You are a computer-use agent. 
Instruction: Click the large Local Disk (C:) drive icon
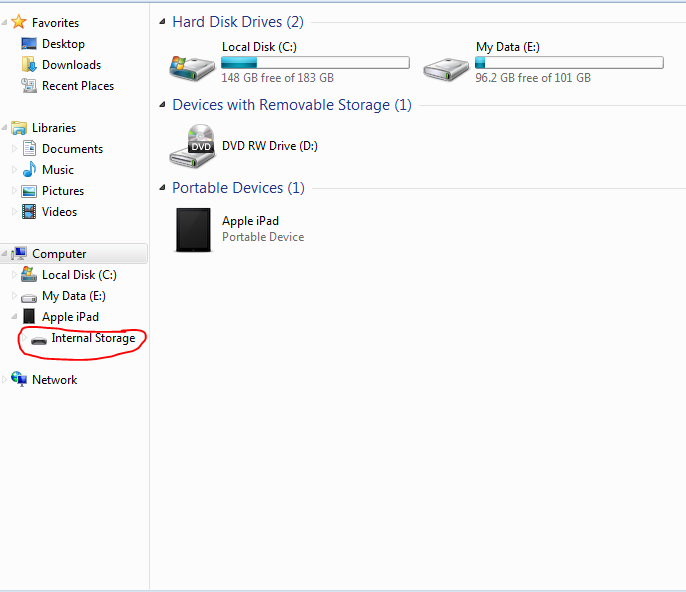coord(192,68)
